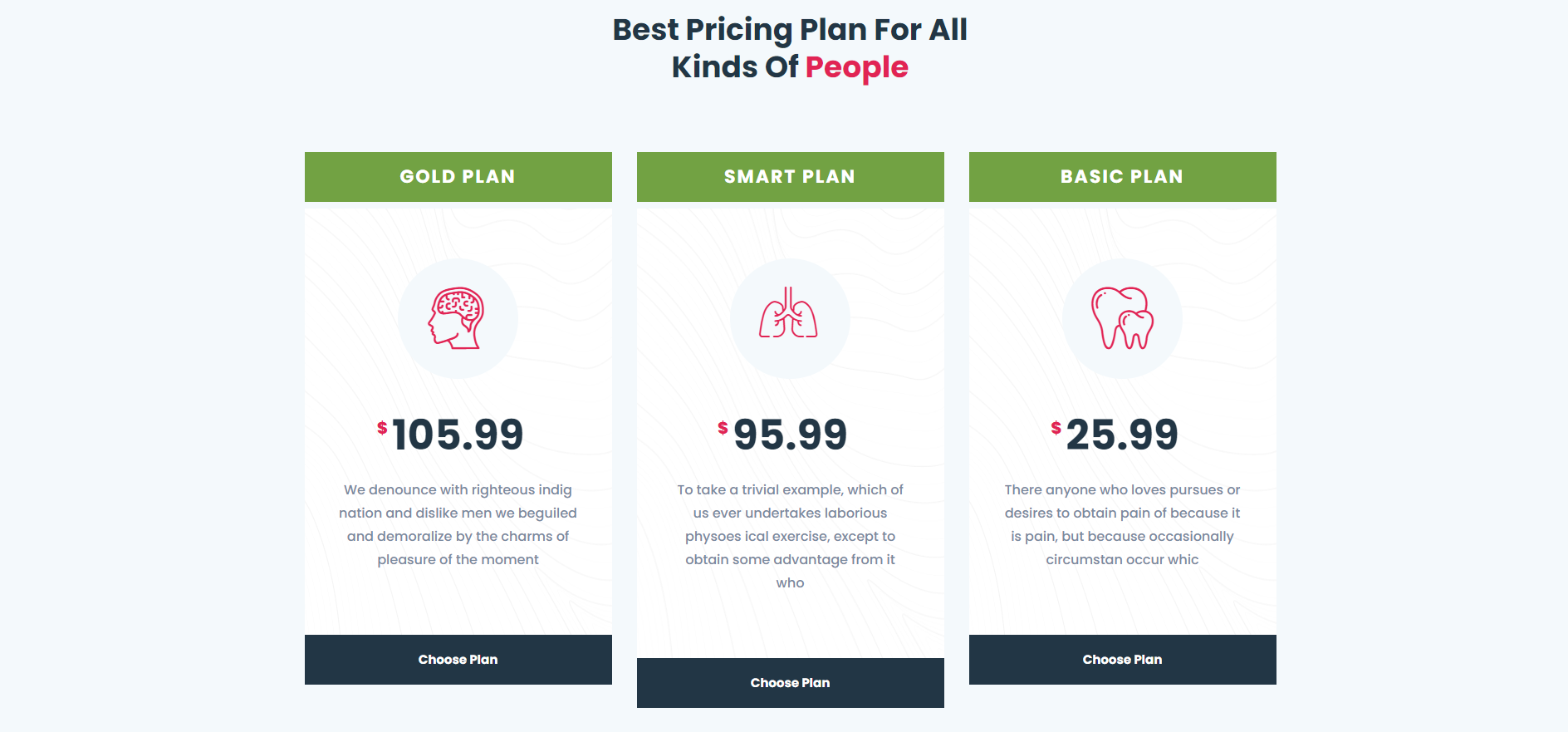The width and height of the screenshot is (1568, 732).
Task: Select the SMART PLAN green header
Action: [791, 177]
